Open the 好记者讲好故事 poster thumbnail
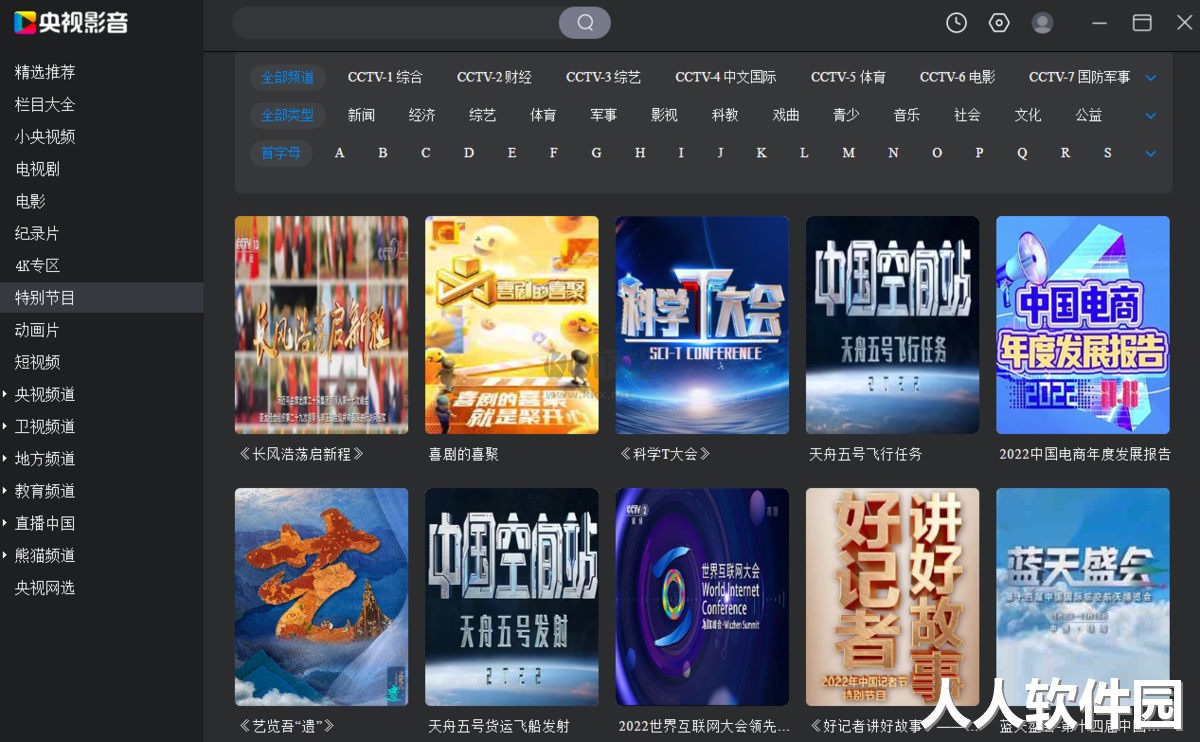1200x742 pixels. (892, 597)
